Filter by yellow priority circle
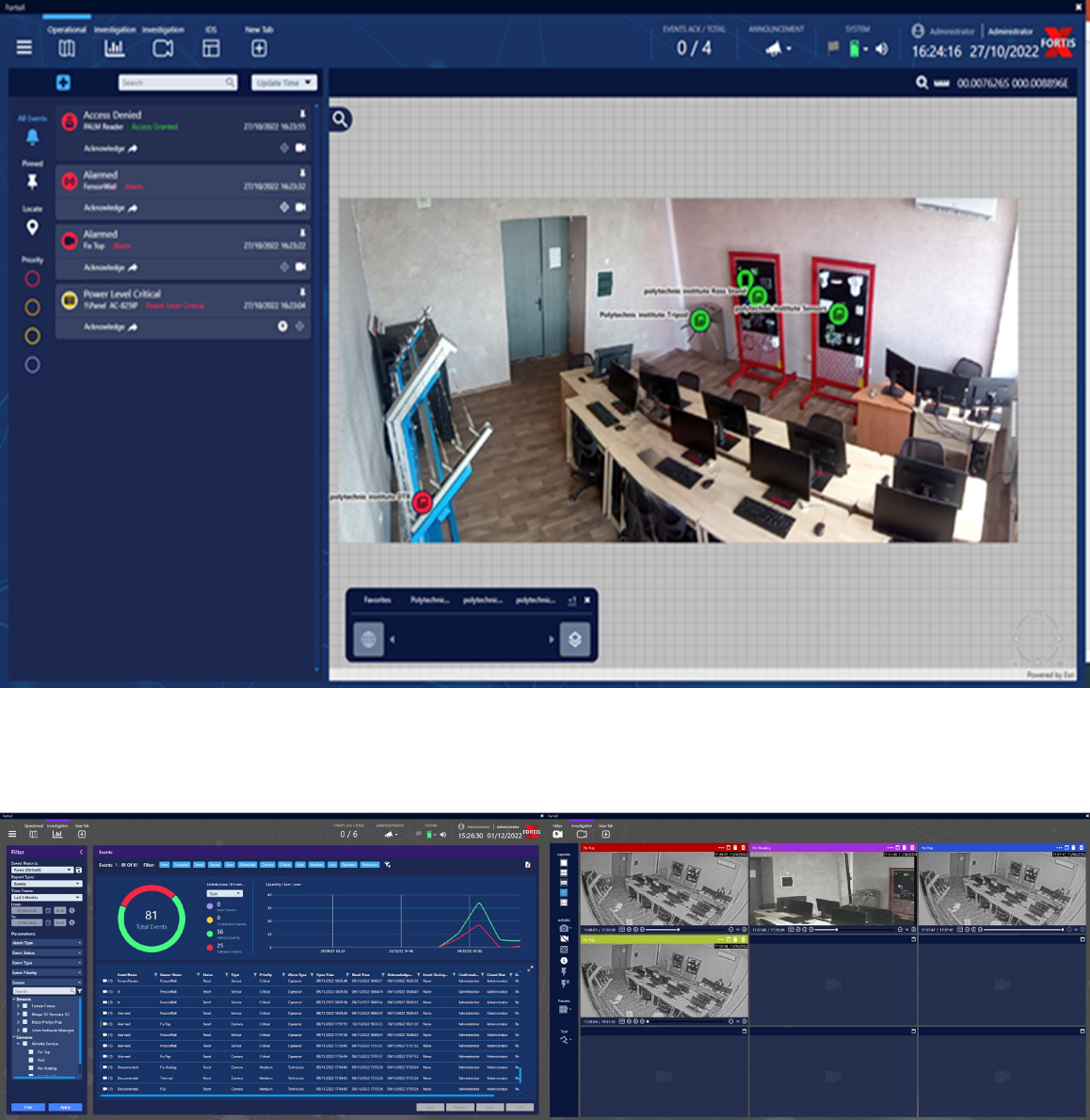 tap(32, 336)
